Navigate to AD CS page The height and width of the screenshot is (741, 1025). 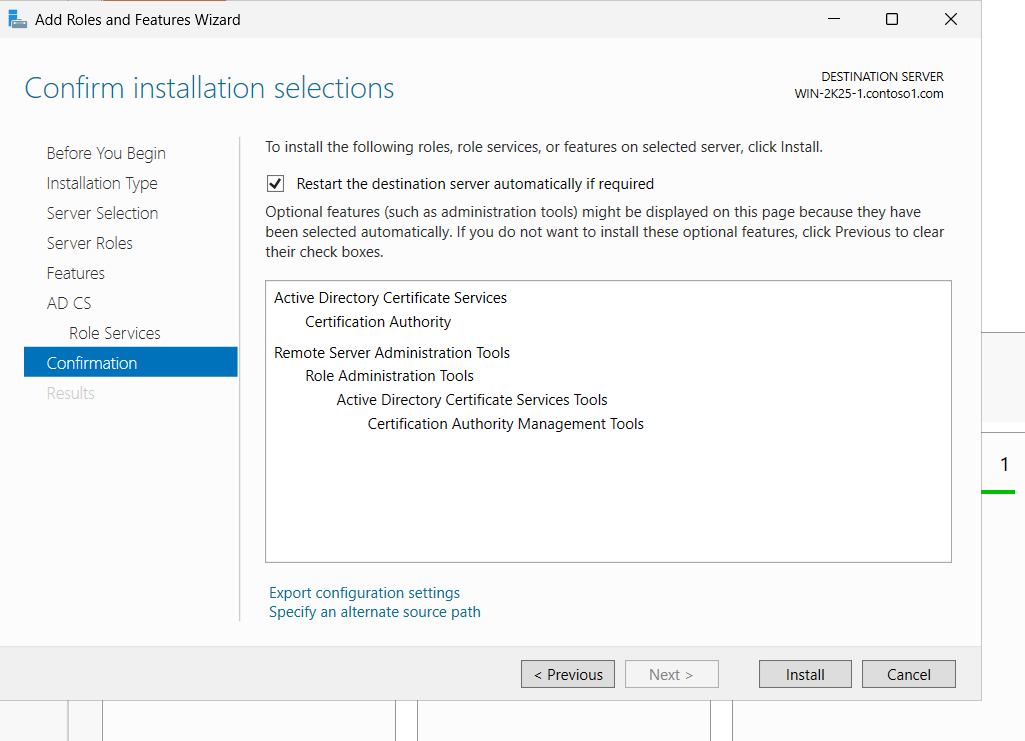tap(69, 303)
